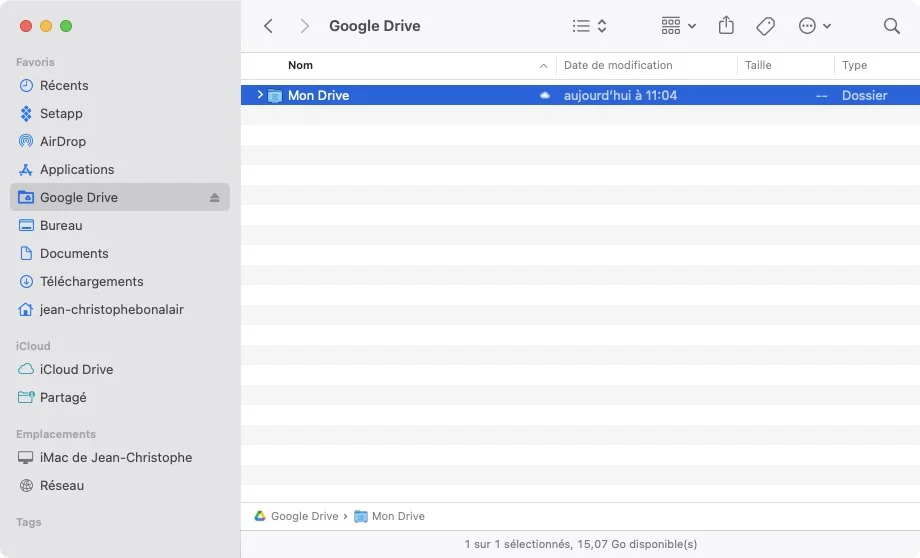Screen dimensions: 920x558
Task: Click the Emplacements section heading
Action: tap(56, 434)
